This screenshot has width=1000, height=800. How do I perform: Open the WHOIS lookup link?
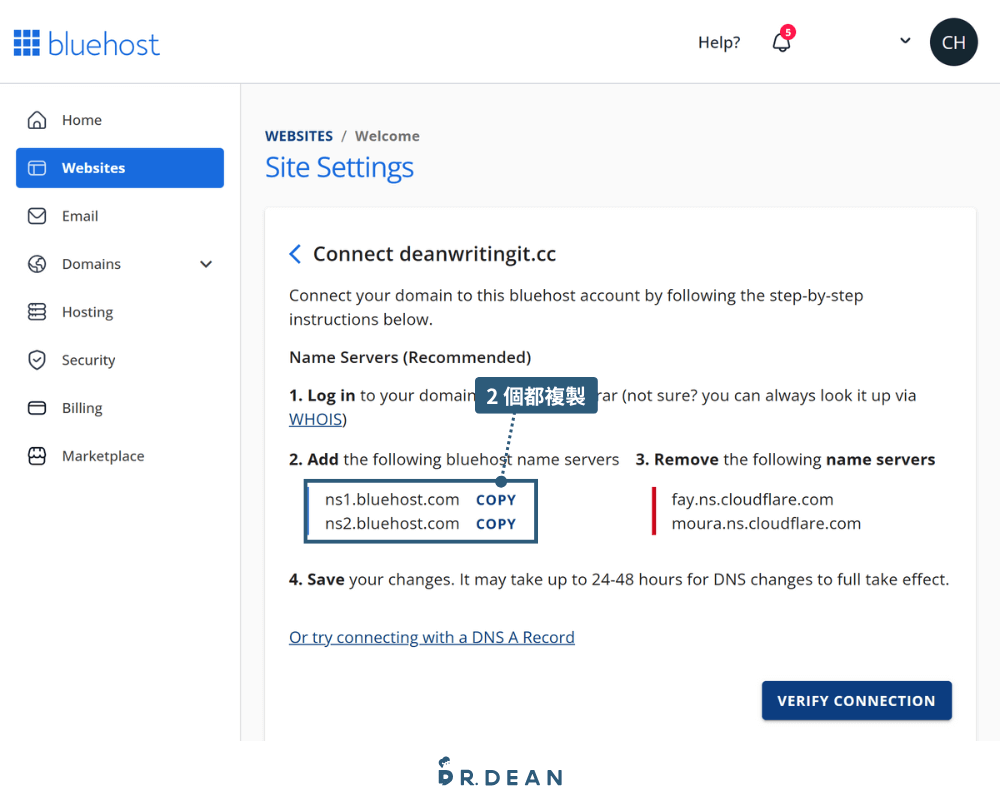316,419
